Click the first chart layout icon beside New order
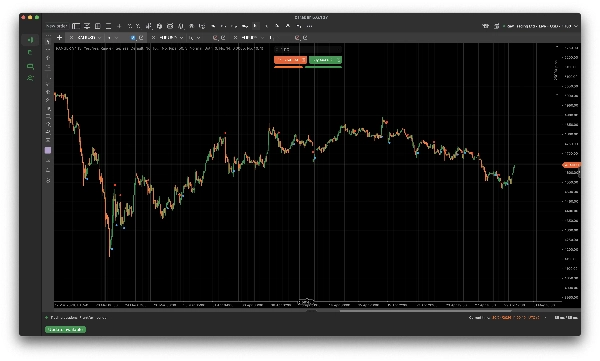 point(76,26)
